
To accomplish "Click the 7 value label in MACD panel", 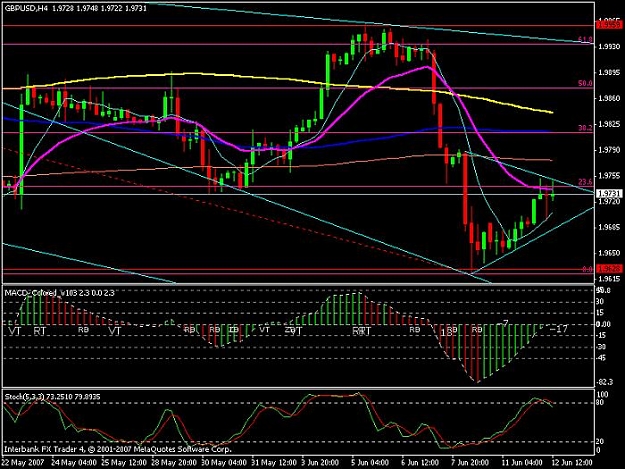I will tap(505, 322).
